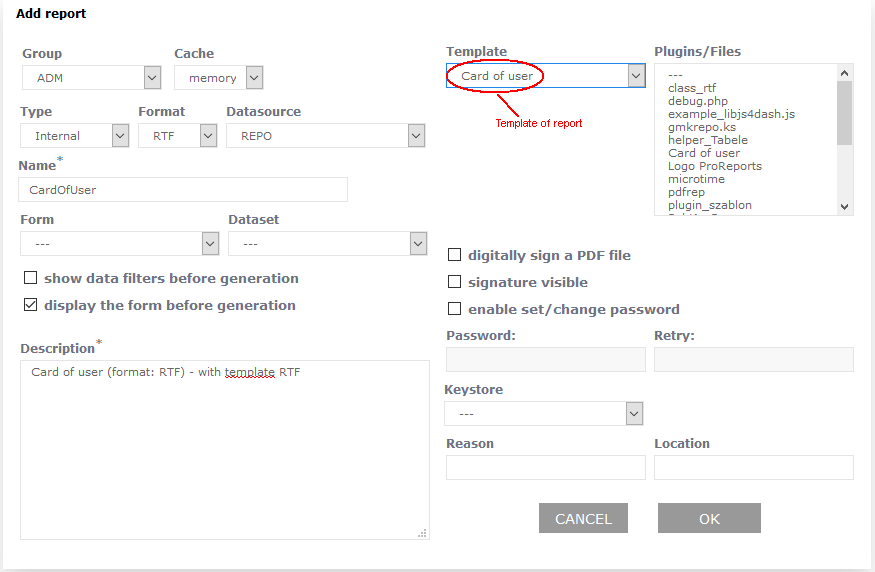Enable the signature visible checkbox

455,282
